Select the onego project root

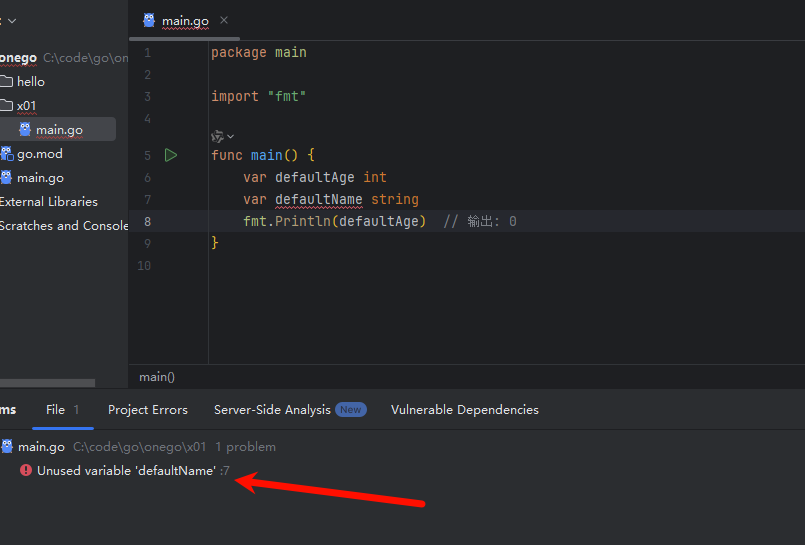[18, 58]
